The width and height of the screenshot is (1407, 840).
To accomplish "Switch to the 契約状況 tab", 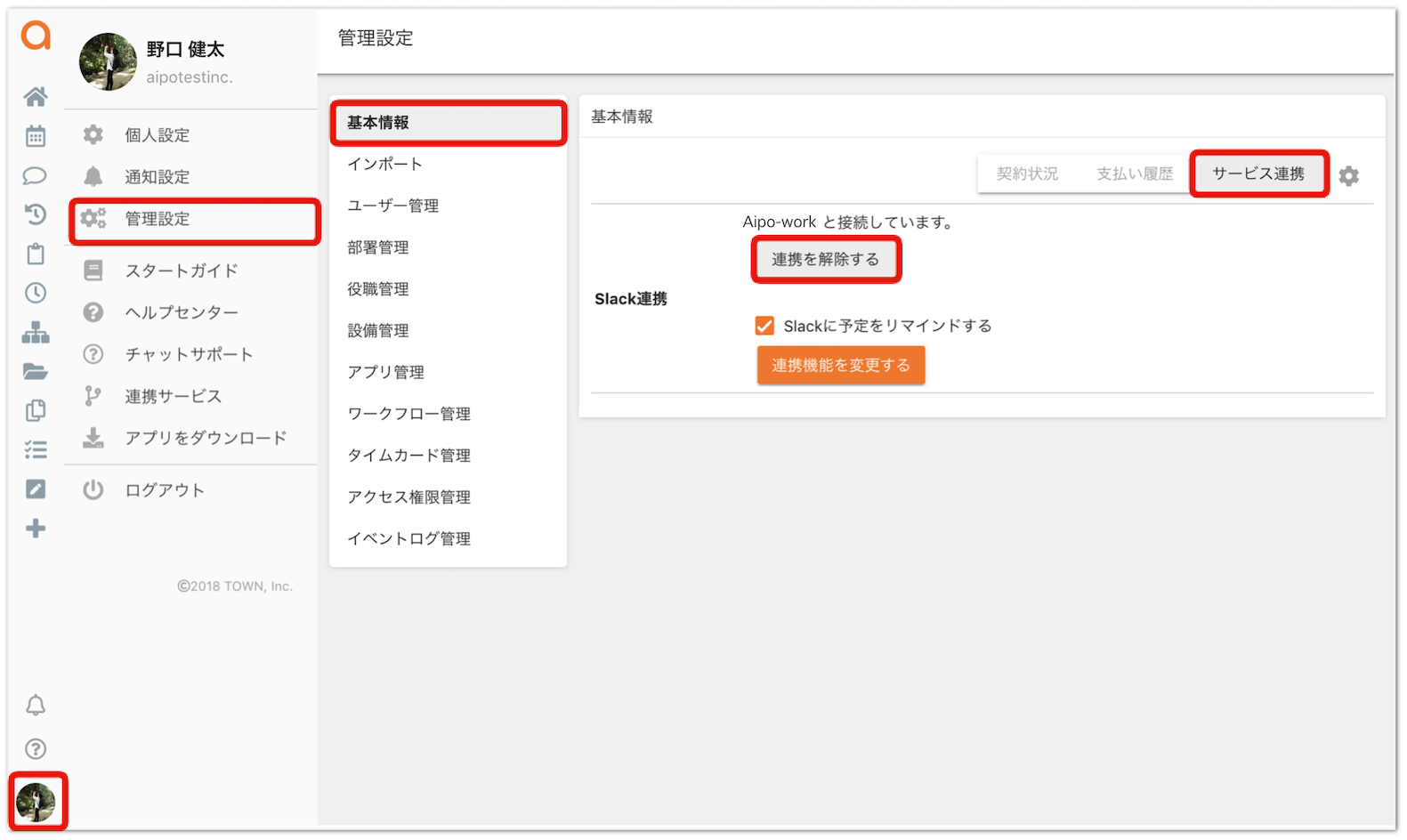I will coord(1027,174).
